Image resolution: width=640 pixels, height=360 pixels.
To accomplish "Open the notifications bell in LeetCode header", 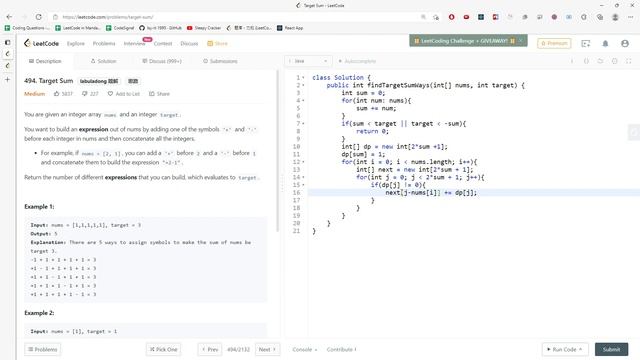I will coord(605,43).
